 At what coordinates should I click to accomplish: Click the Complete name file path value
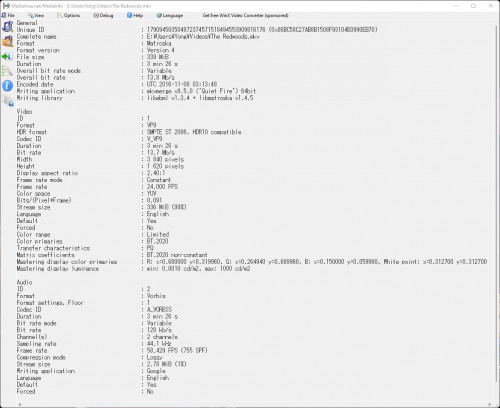[x=203, y=37]
